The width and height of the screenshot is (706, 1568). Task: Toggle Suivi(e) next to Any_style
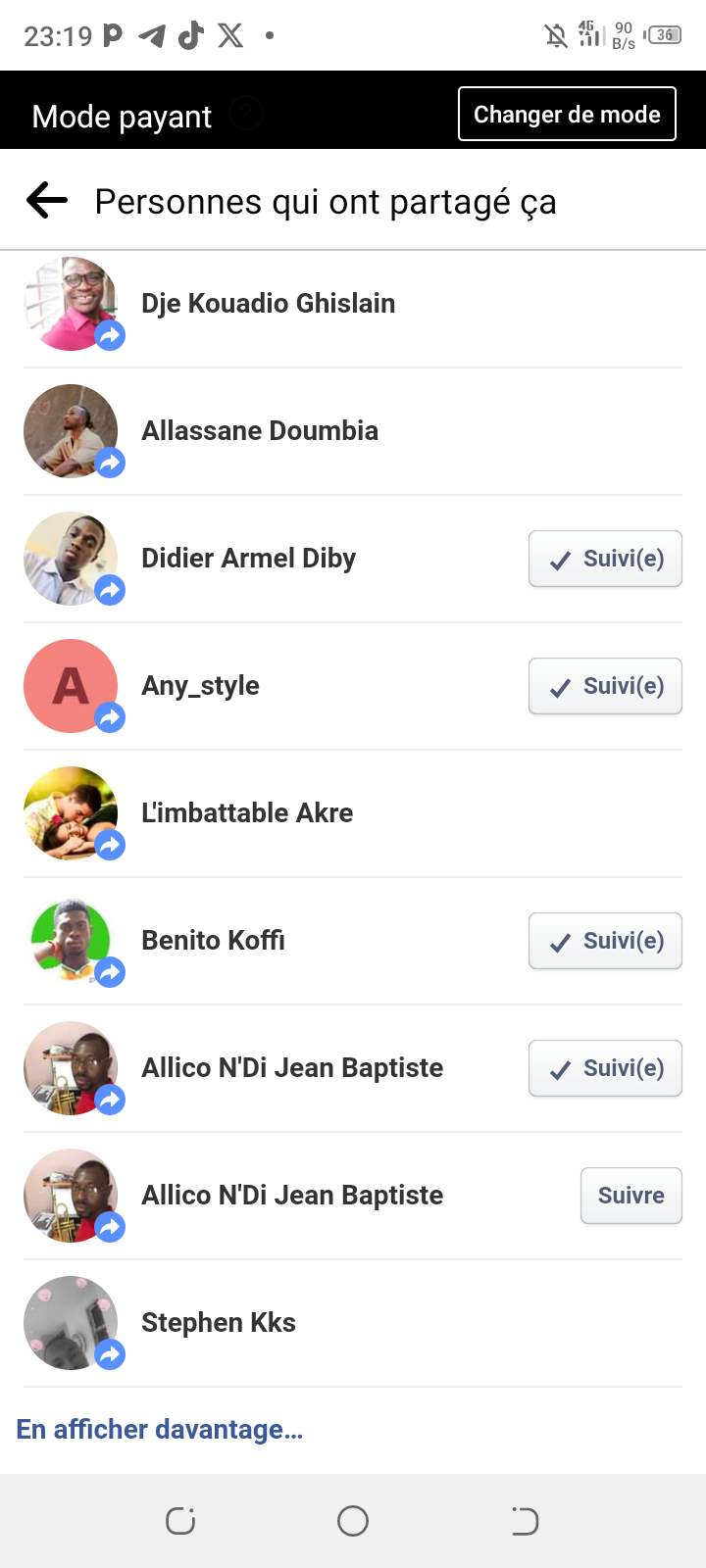pos(605,686)
